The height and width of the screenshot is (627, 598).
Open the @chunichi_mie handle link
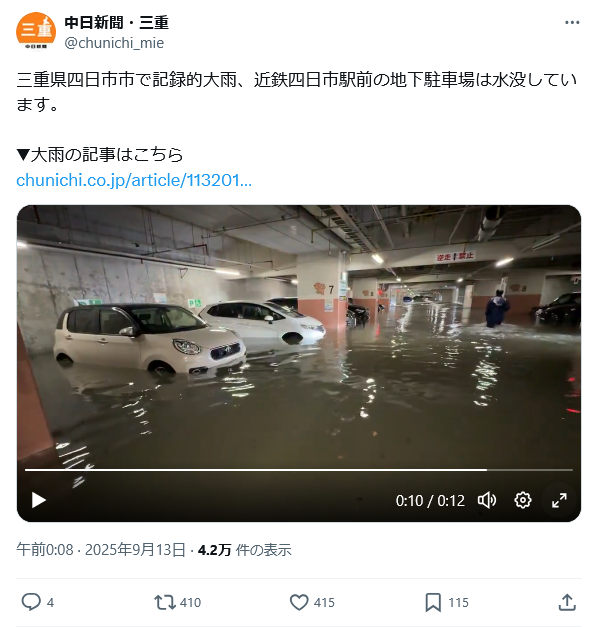(114, 43)
